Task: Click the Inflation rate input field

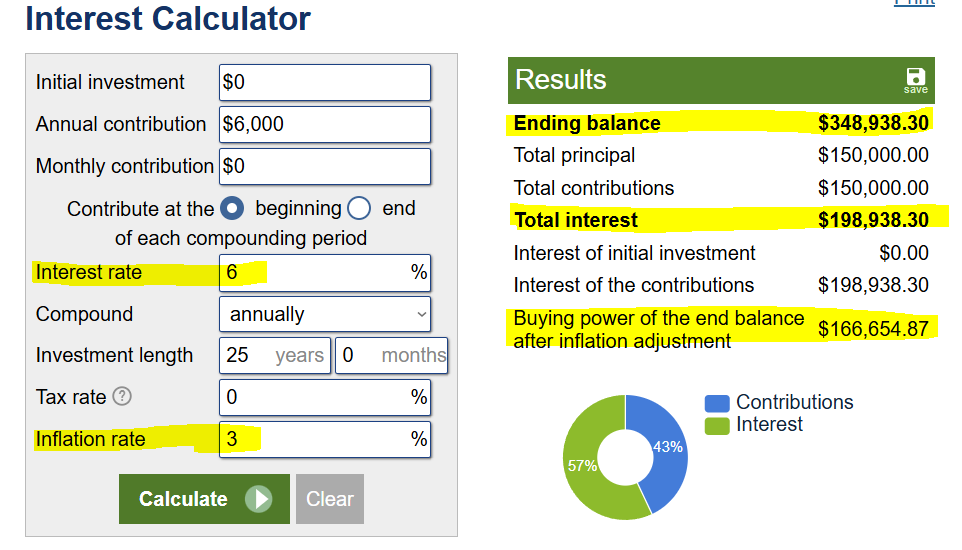Action: coord(325,440)
